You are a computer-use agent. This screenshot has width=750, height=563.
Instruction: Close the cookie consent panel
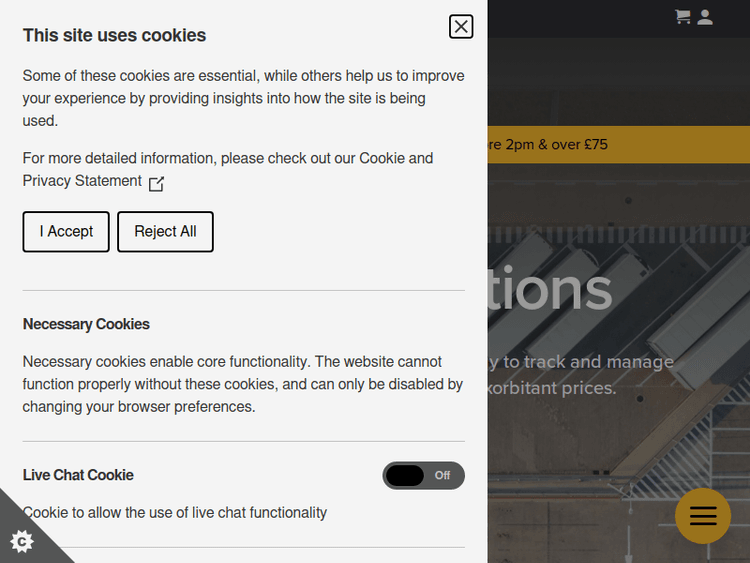coord(461,27)
